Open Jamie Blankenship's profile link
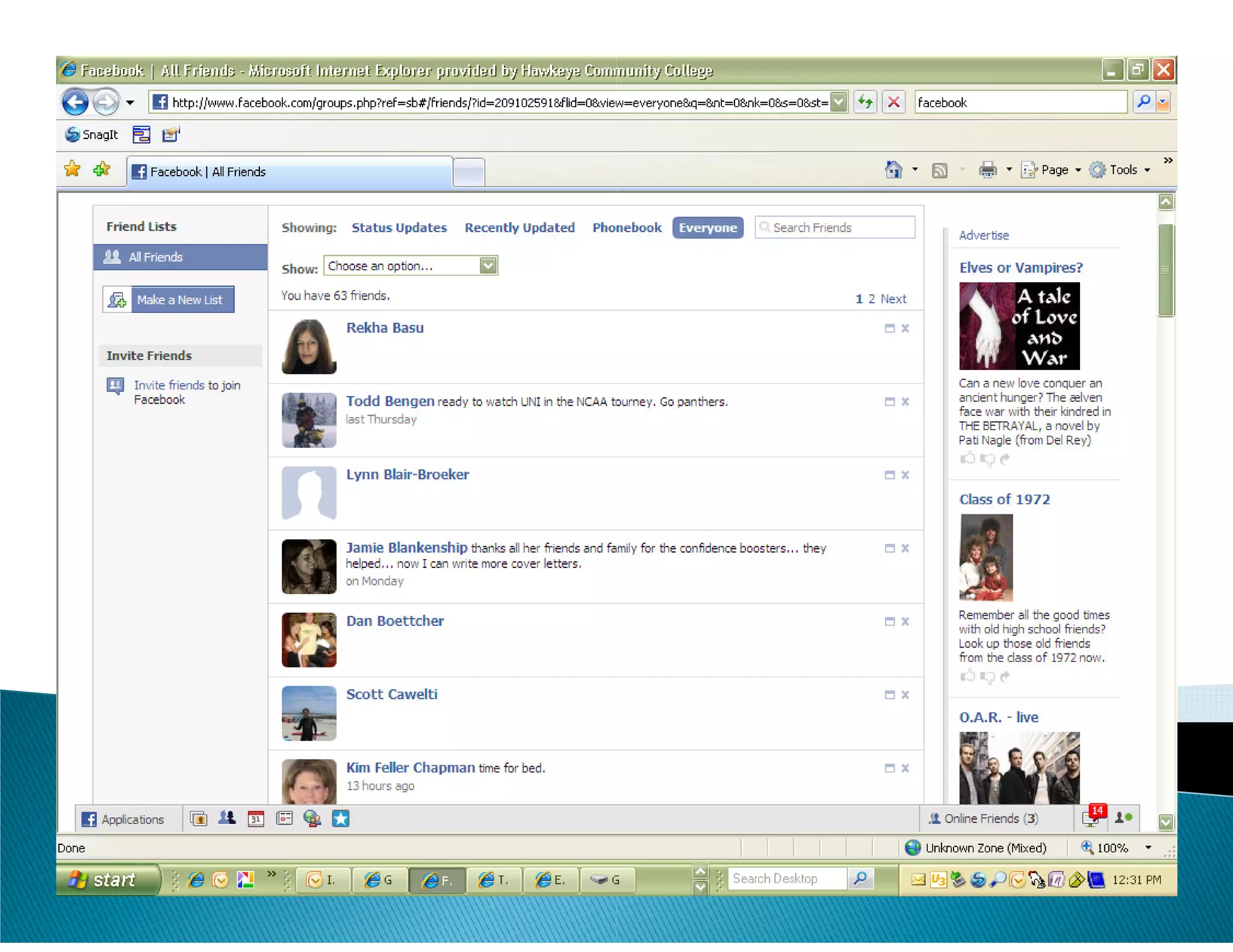Image resolution: width=1233 pixels, height=952 pixels. 406,548
